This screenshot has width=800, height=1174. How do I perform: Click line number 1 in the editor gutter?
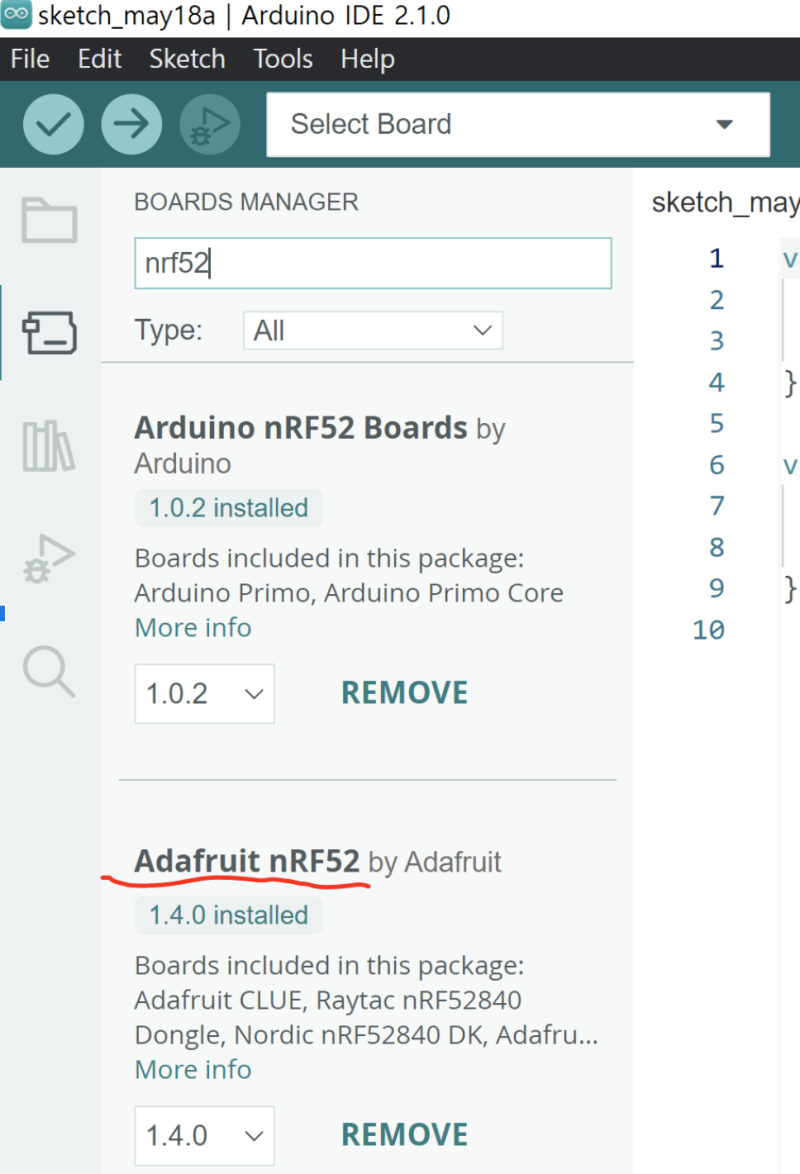[x=717, y=258]
